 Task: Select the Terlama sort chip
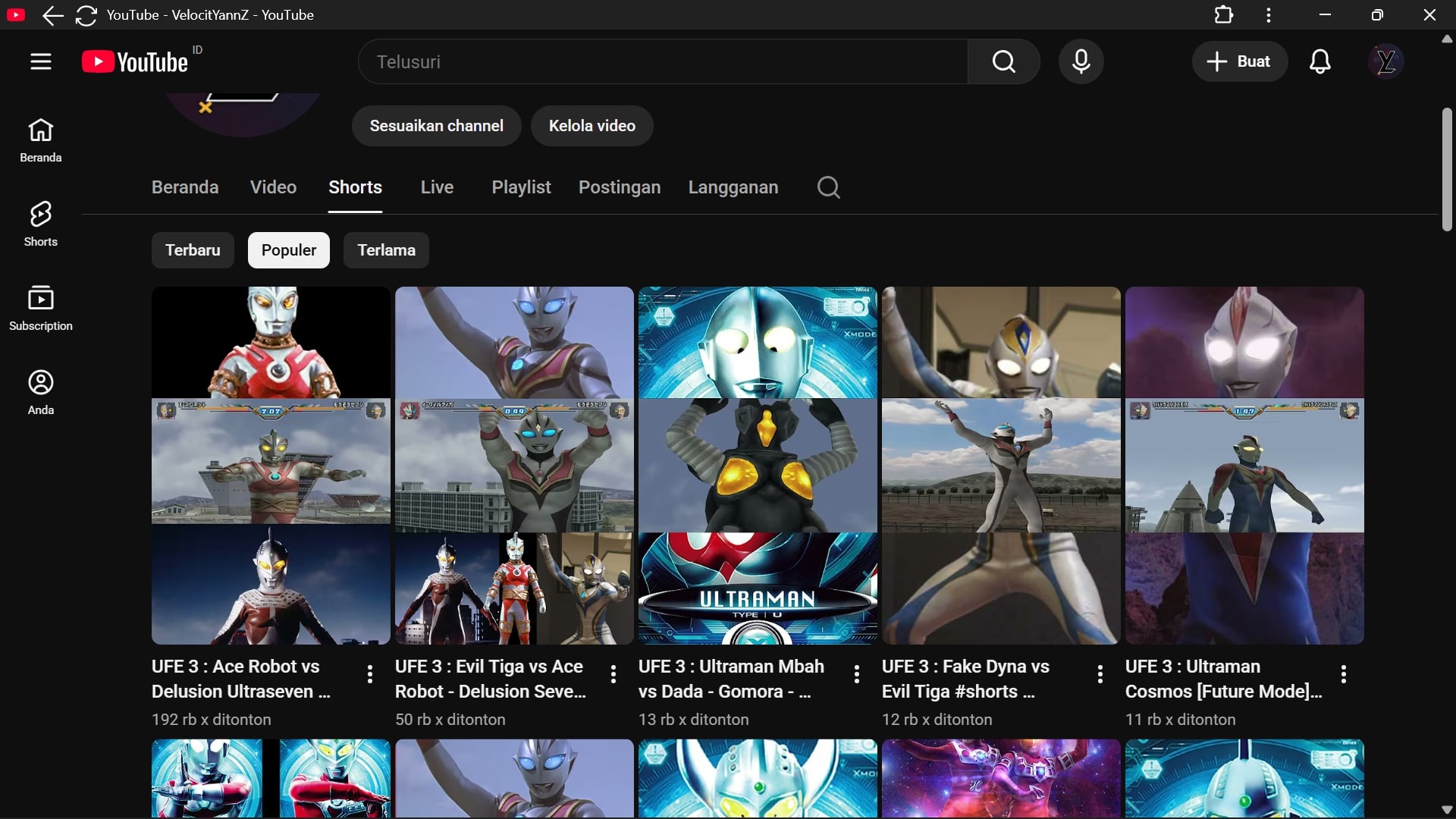(x=386, y=250)
